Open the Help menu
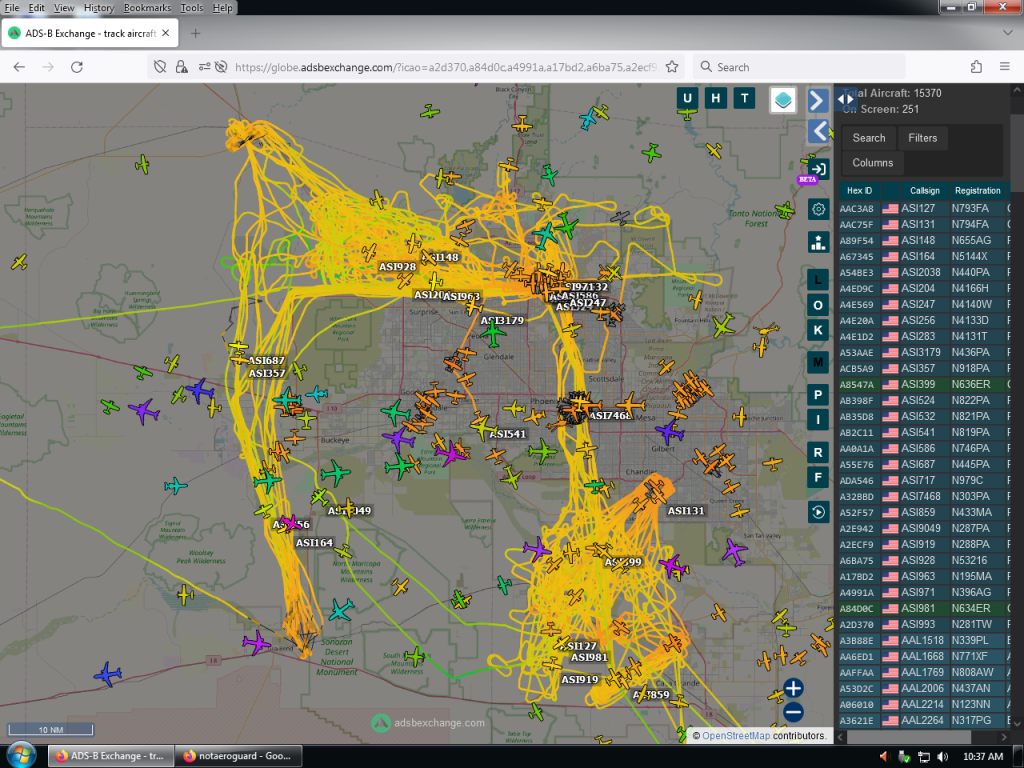This screenshot has height=768, width=1024. pos(222,8)
